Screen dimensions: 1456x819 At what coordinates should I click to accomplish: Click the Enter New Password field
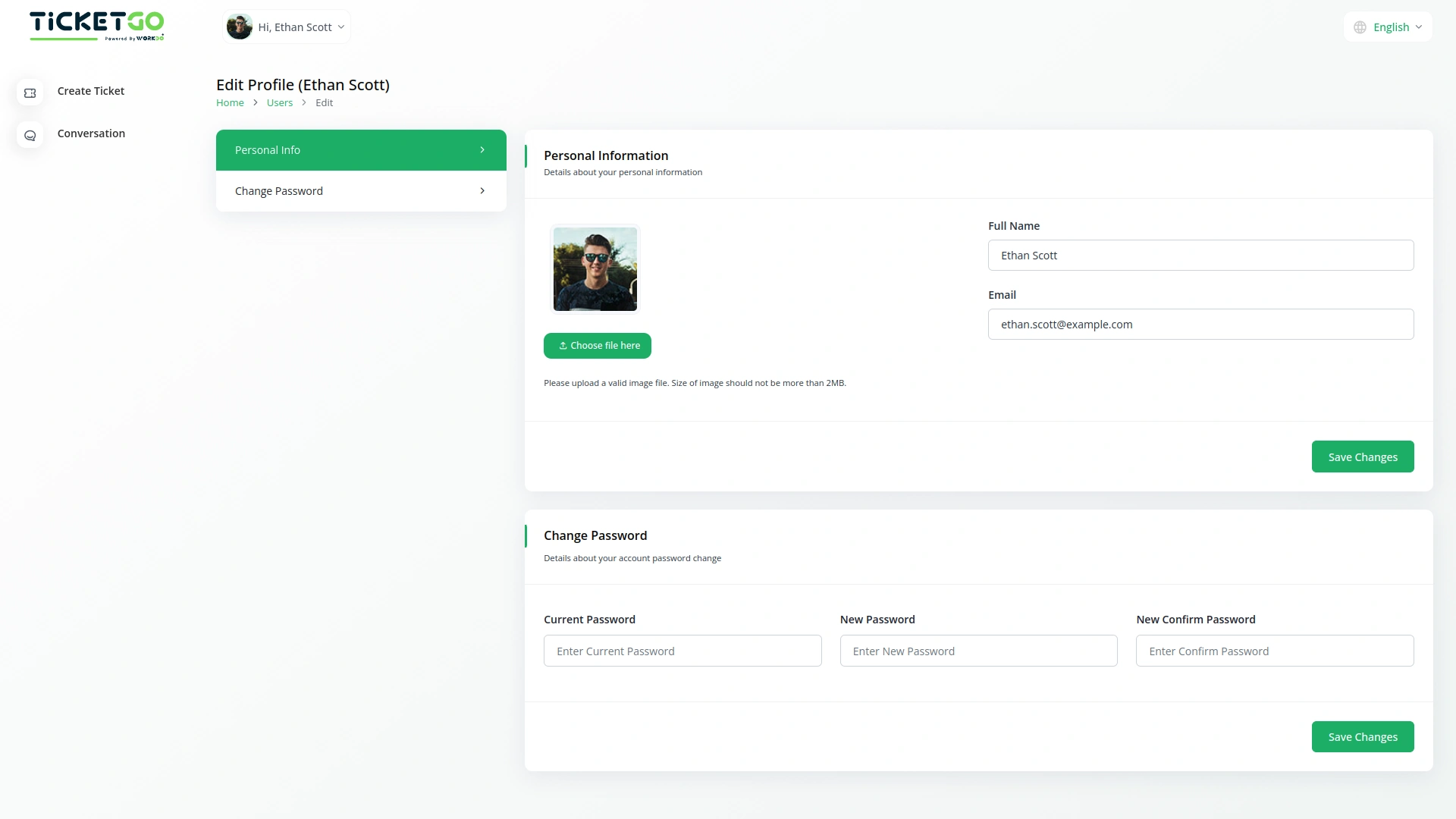click(978, 651)
